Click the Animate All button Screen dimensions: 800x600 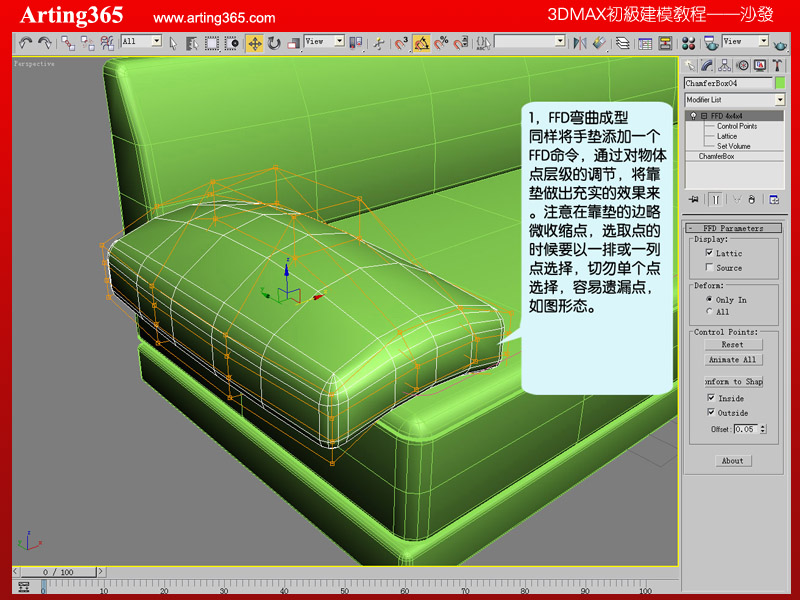point(733,360)
